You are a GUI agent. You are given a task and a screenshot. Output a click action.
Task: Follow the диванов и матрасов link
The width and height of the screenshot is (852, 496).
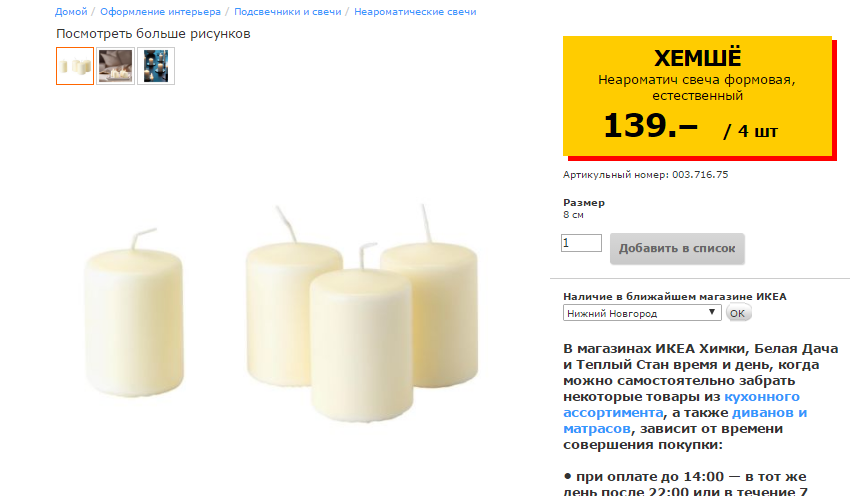[685, 420]
